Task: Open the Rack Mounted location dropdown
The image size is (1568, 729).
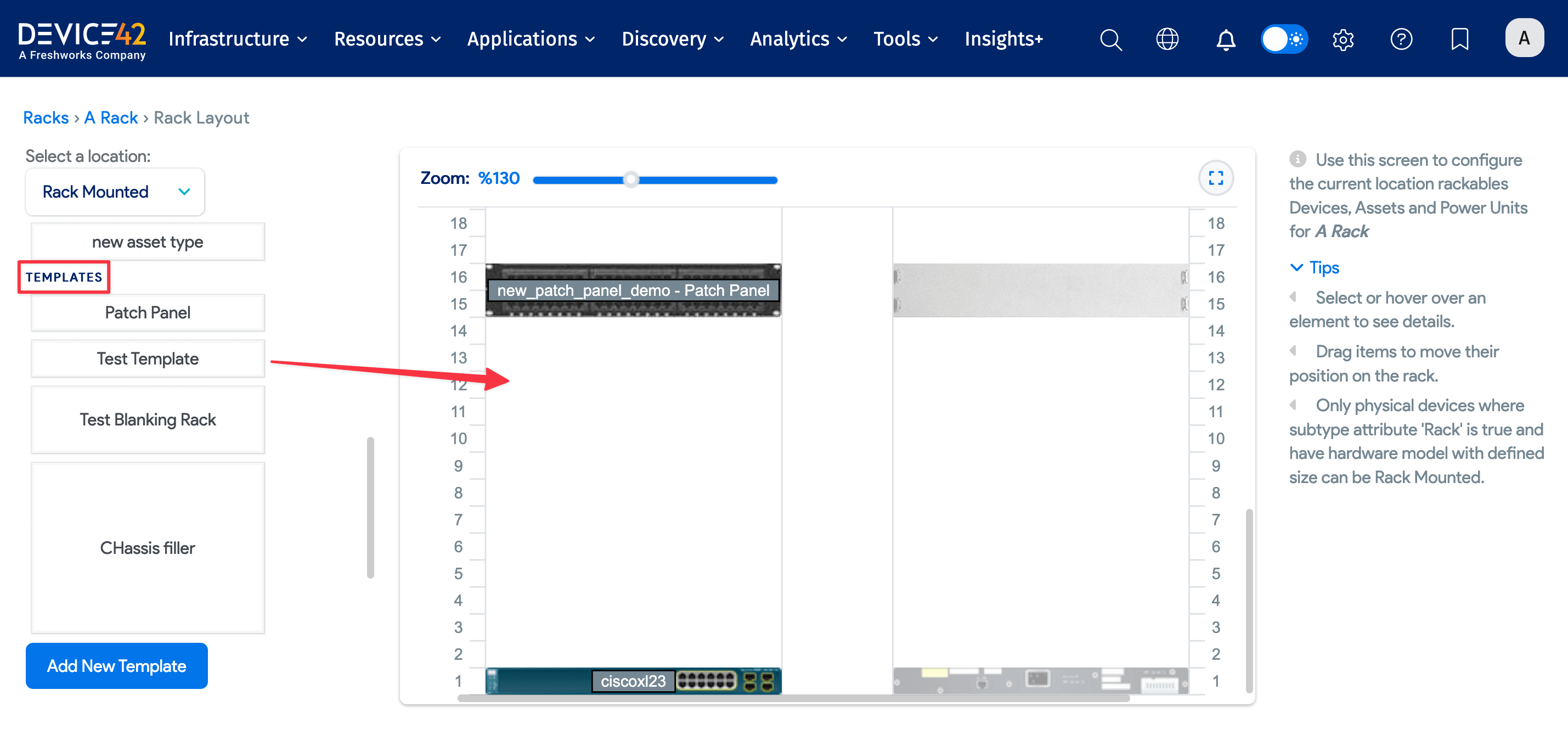Action: click(115, 191)
